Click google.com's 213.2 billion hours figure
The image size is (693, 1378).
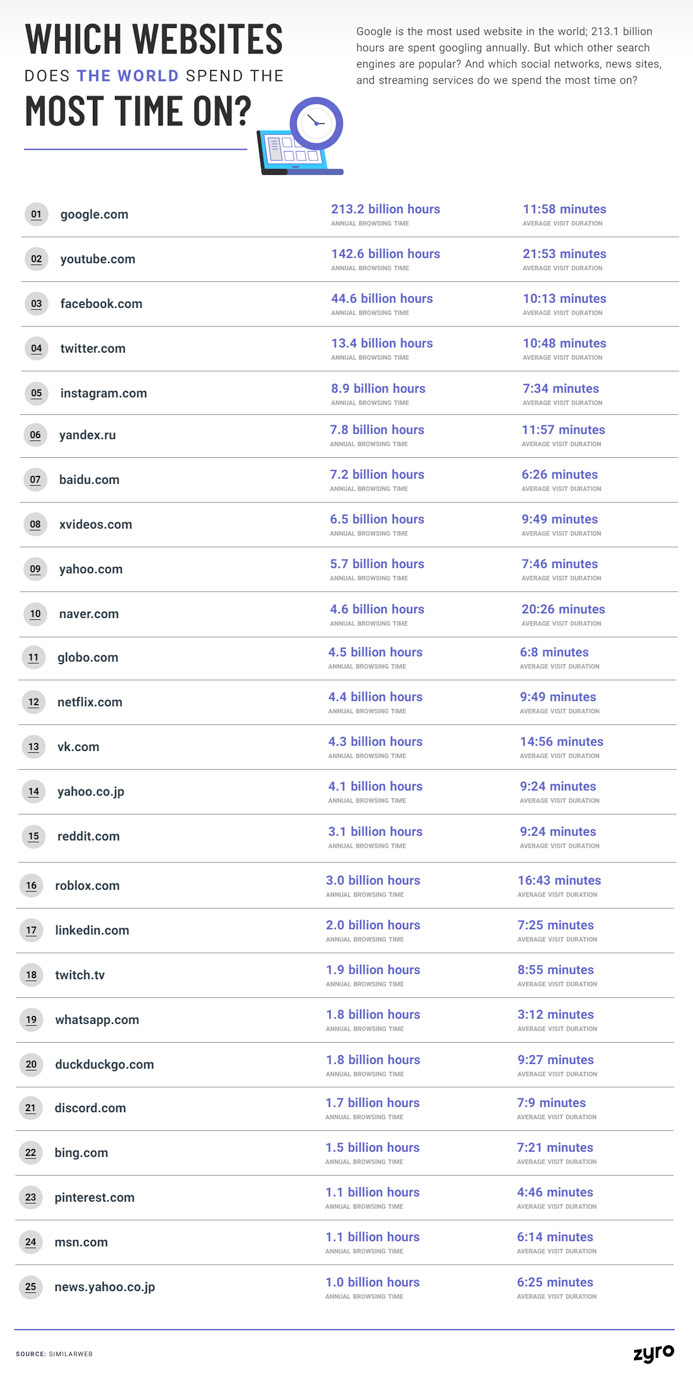point(385,209)
